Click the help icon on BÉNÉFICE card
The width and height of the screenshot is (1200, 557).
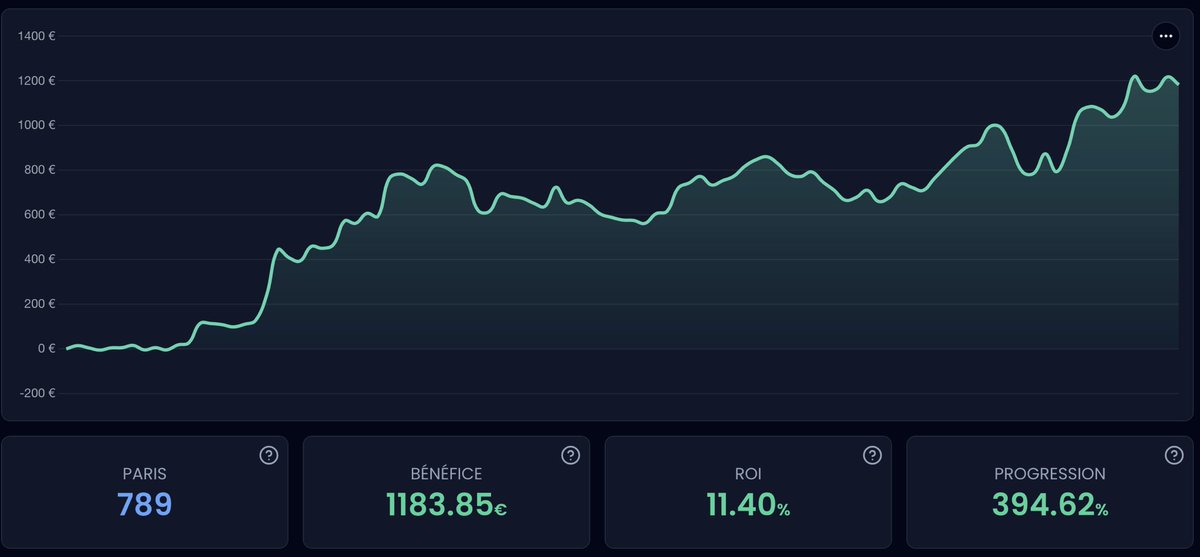click(x=570, y=455)
